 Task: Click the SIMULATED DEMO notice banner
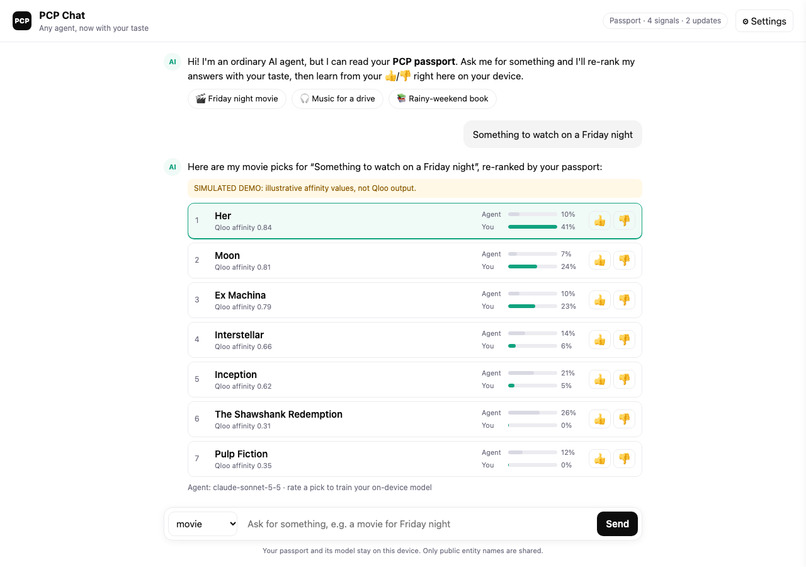coord(415,188)
